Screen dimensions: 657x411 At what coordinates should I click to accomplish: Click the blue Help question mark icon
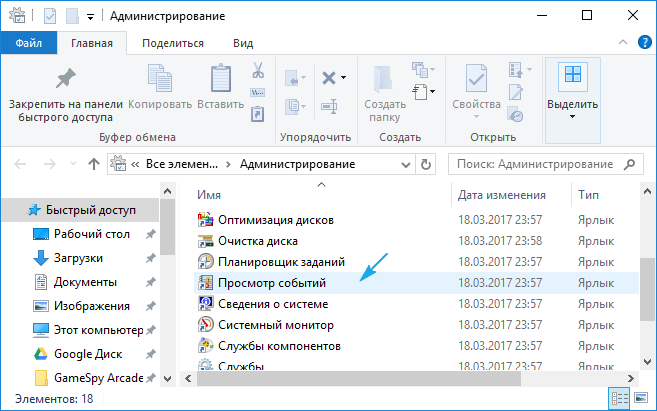coord(645,43)
